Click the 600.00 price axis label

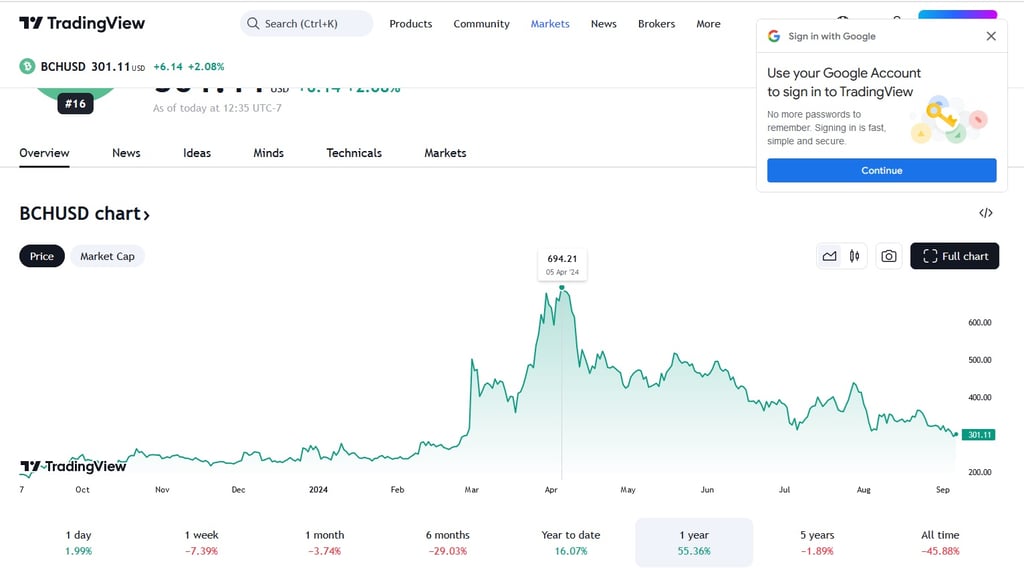980,323
